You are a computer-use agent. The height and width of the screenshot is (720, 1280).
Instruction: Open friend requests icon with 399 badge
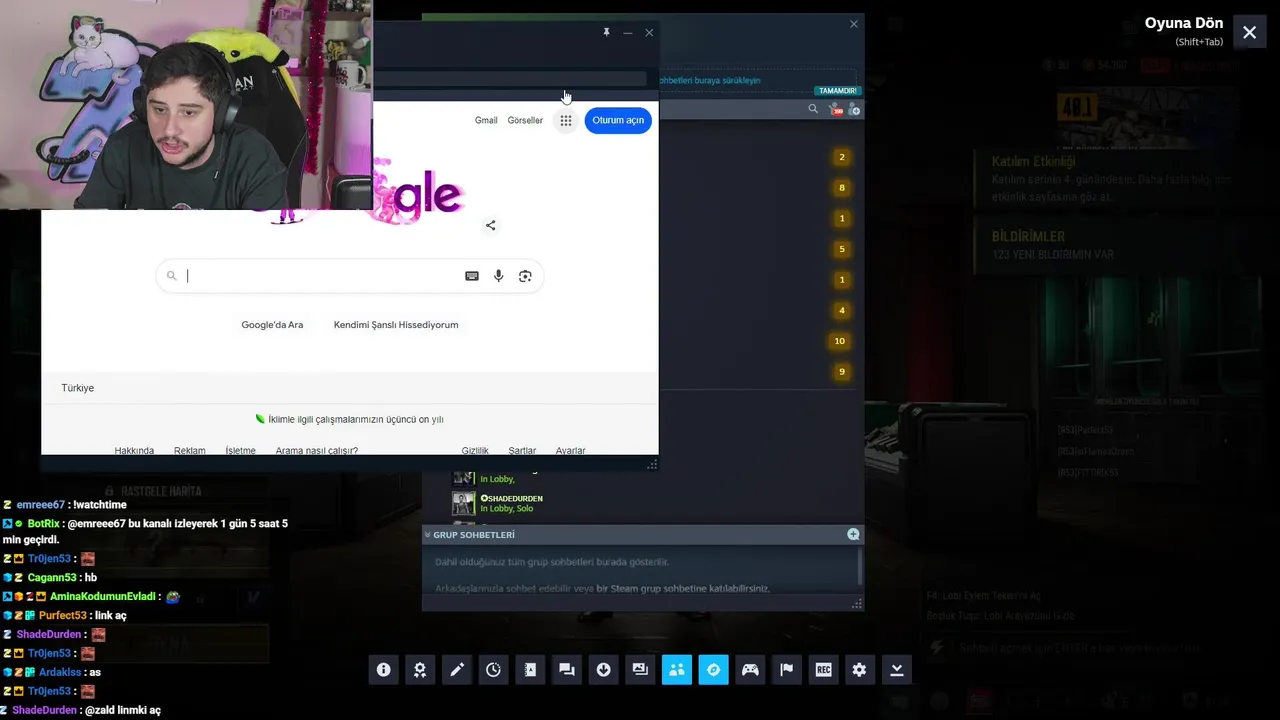click(x=836, y=109)
